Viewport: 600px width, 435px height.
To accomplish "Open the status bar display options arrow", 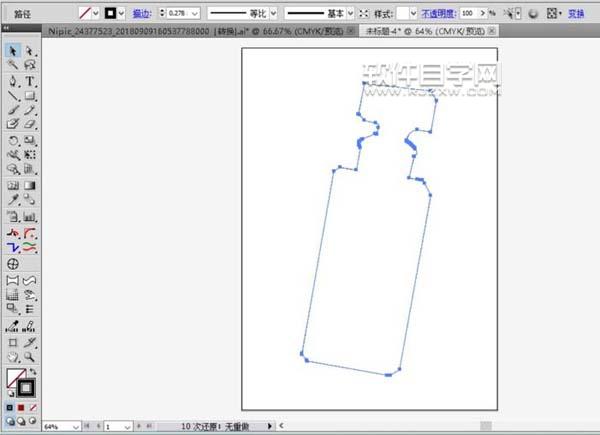I will 269,426.
